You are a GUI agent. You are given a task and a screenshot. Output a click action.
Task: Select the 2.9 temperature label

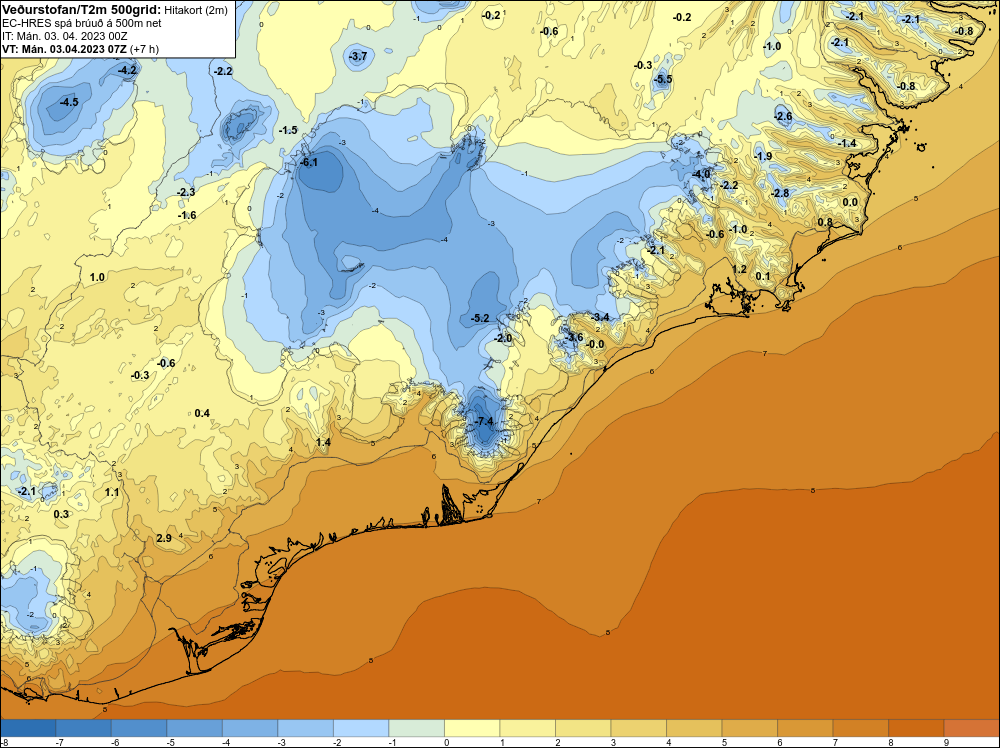click(x=164, y=538)
